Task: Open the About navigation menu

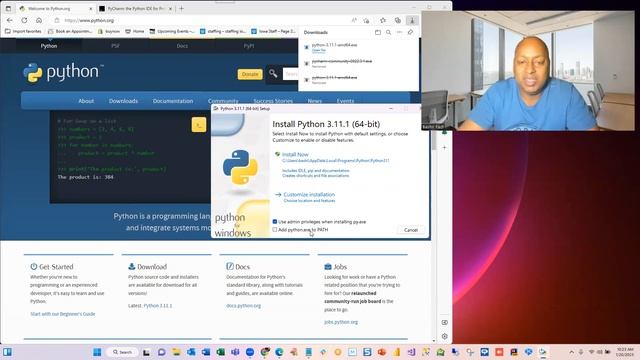Action: (x=86, y=101)
